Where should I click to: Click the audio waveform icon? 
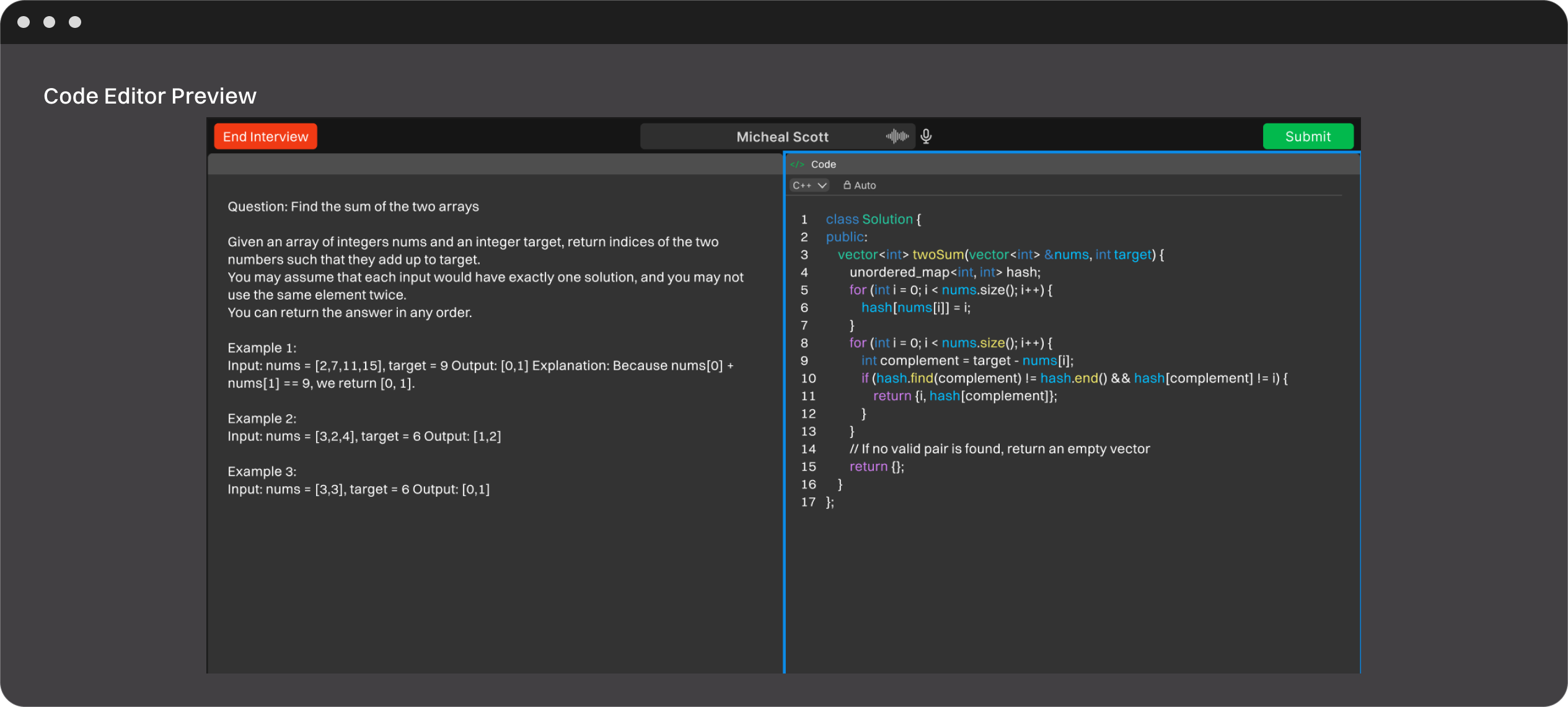(897, 136)
